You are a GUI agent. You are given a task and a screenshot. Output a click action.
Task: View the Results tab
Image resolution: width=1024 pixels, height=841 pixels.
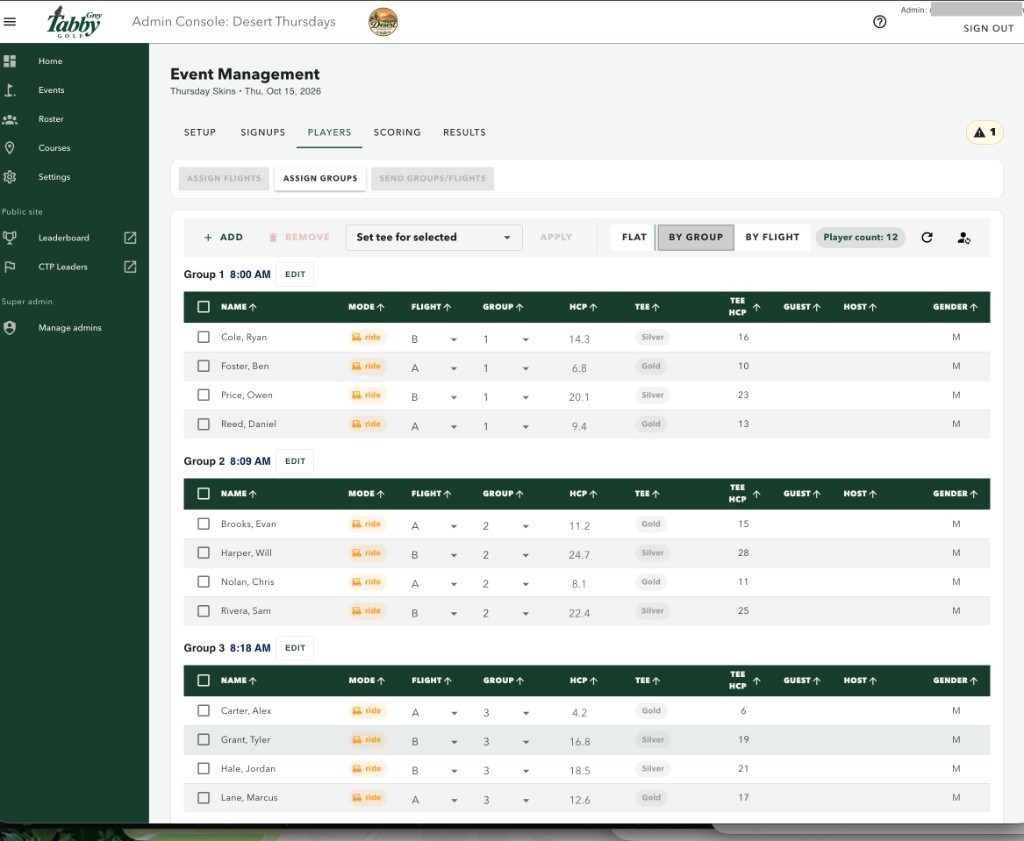click(x=464, y=133)
